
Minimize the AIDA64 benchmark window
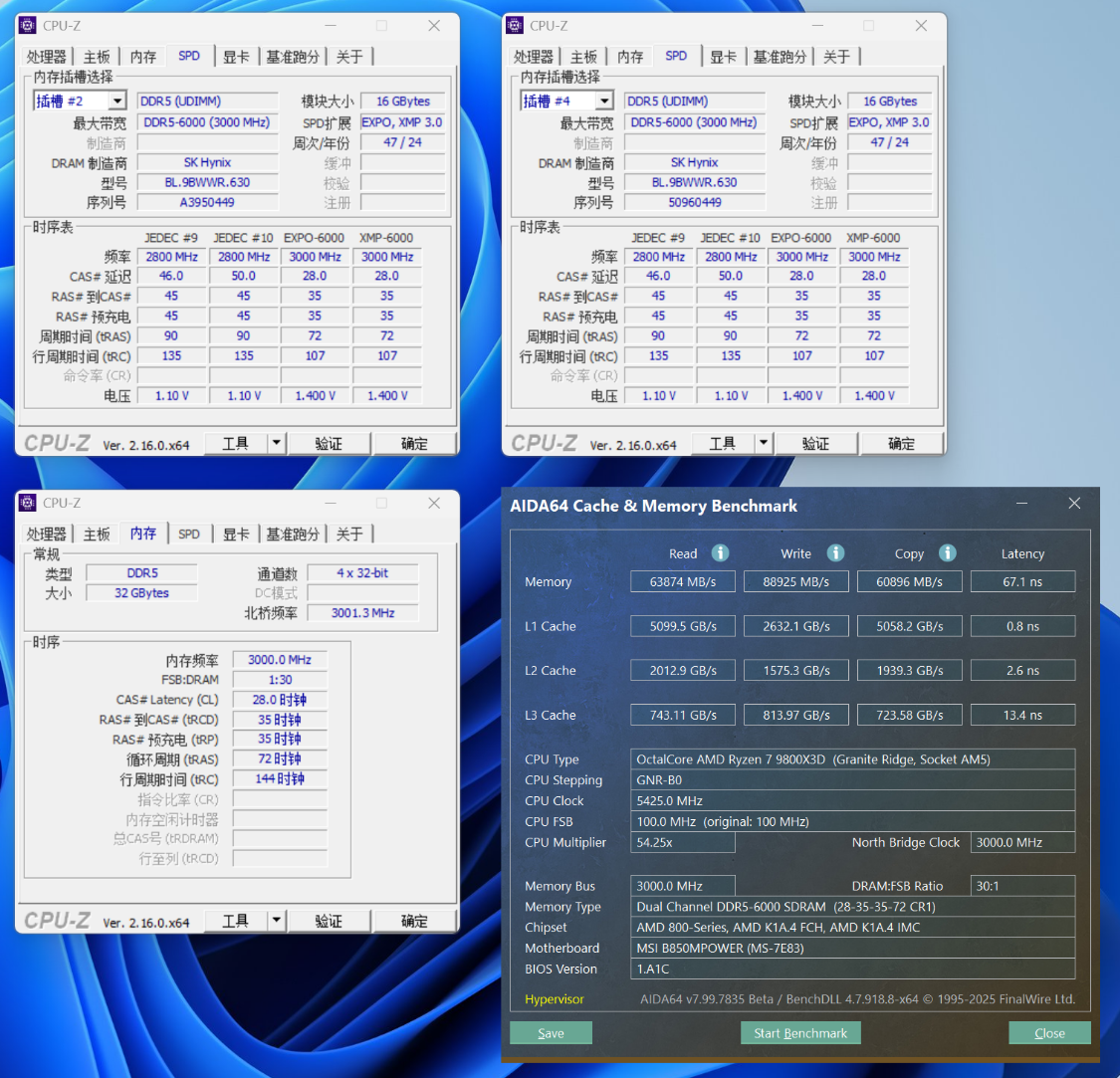(1021, 504)
